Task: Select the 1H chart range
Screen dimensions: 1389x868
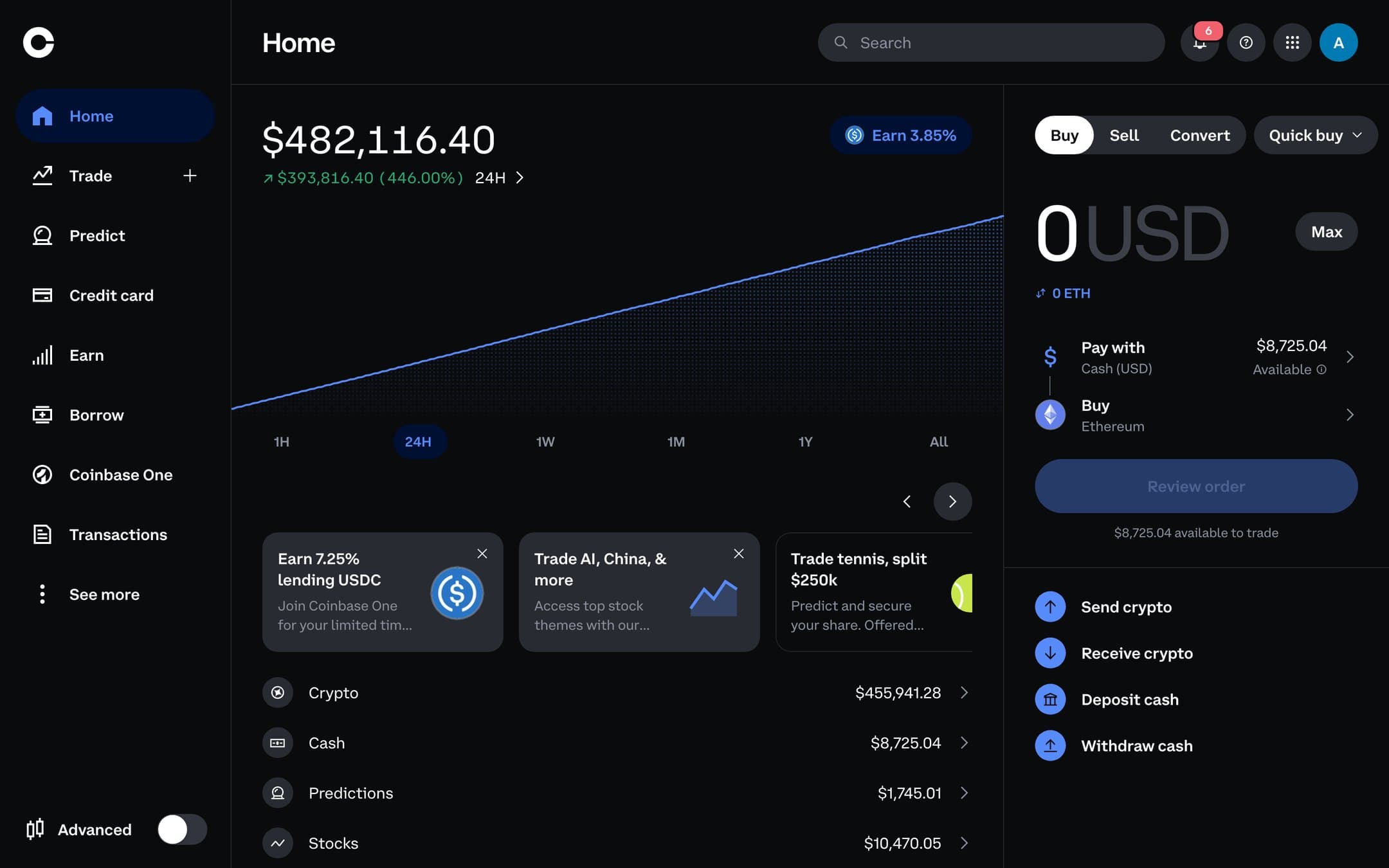Action: tap(282, 442)
